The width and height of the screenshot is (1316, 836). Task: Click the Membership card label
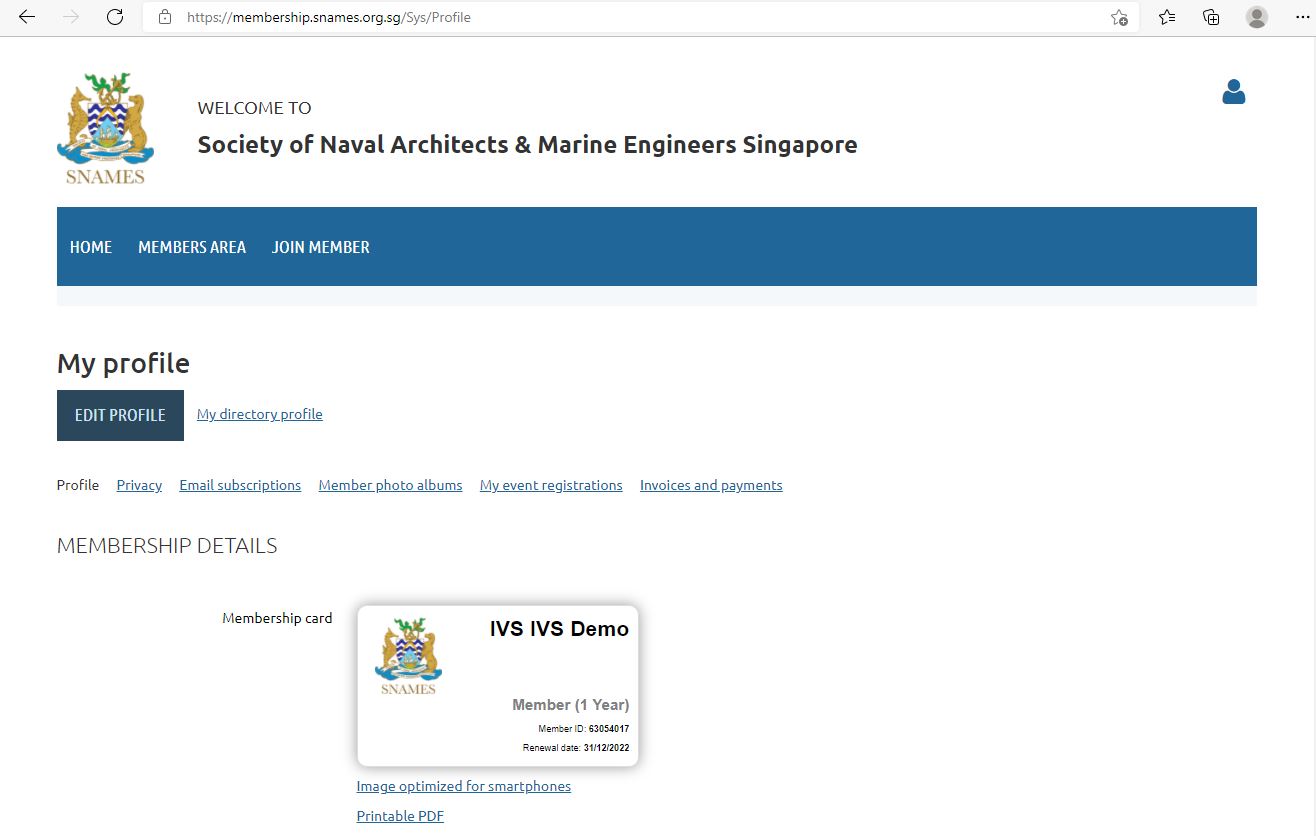(x=277, y=618)
